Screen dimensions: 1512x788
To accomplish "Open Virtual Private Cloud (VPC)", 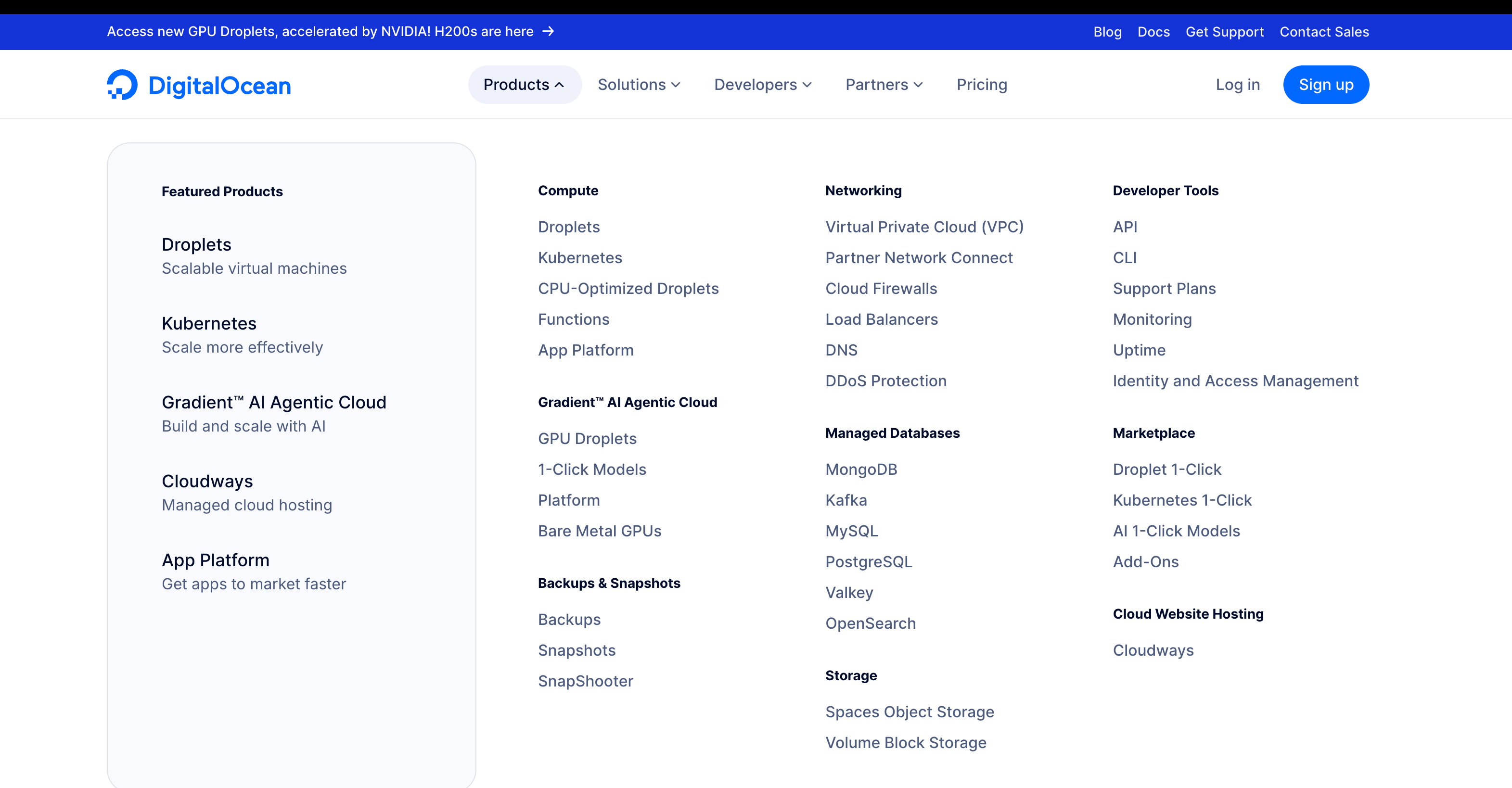I will click(x=924, y=227).
